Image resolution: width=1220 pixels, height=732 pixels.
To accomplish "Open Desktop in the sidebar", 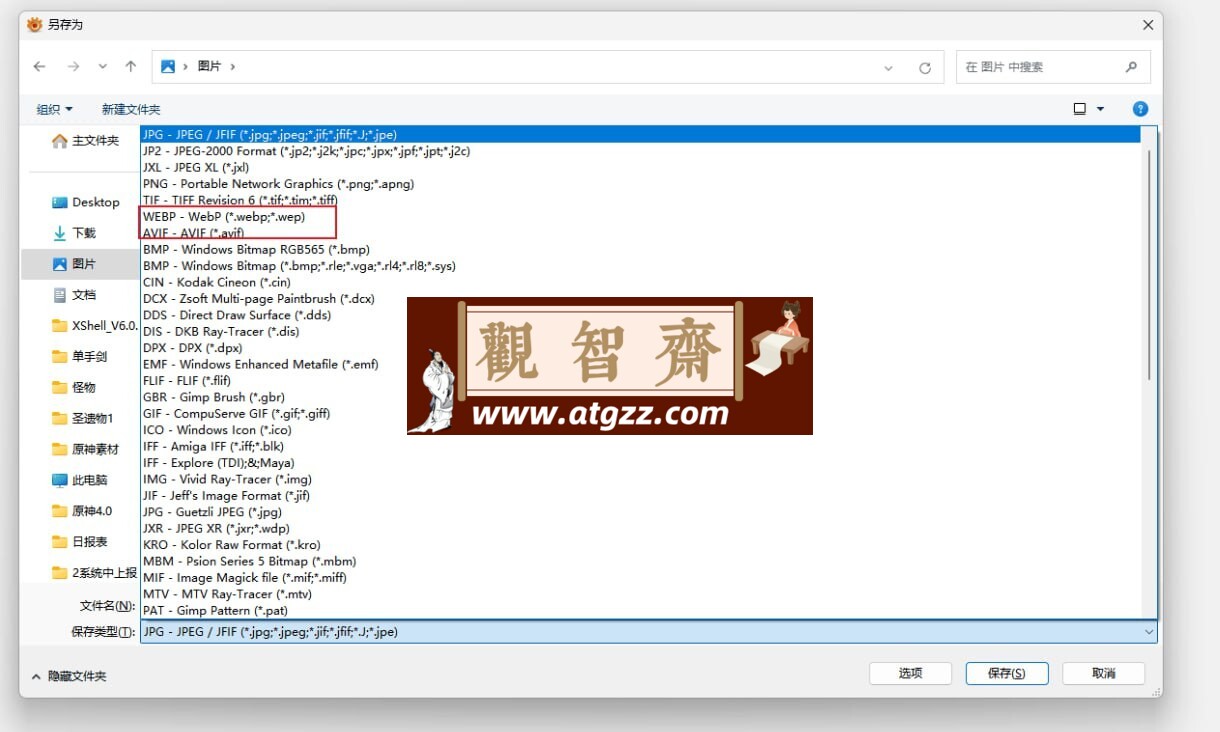I will click(x=86, y=202).
